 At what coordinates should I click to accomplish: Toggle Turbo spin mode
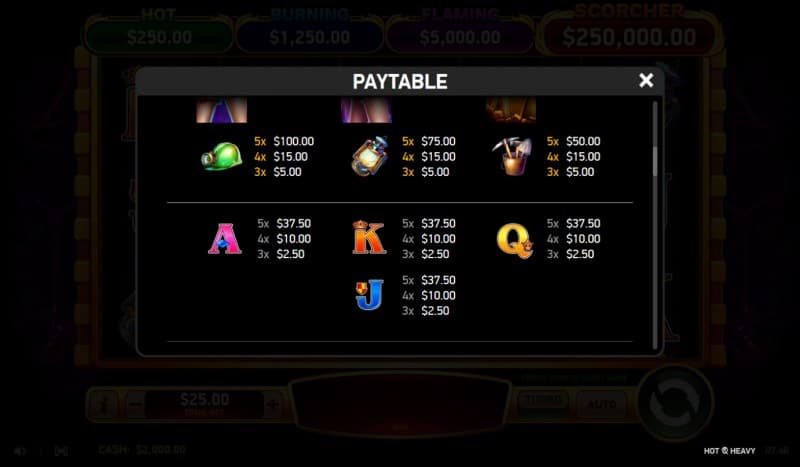(x=544, y=403)
